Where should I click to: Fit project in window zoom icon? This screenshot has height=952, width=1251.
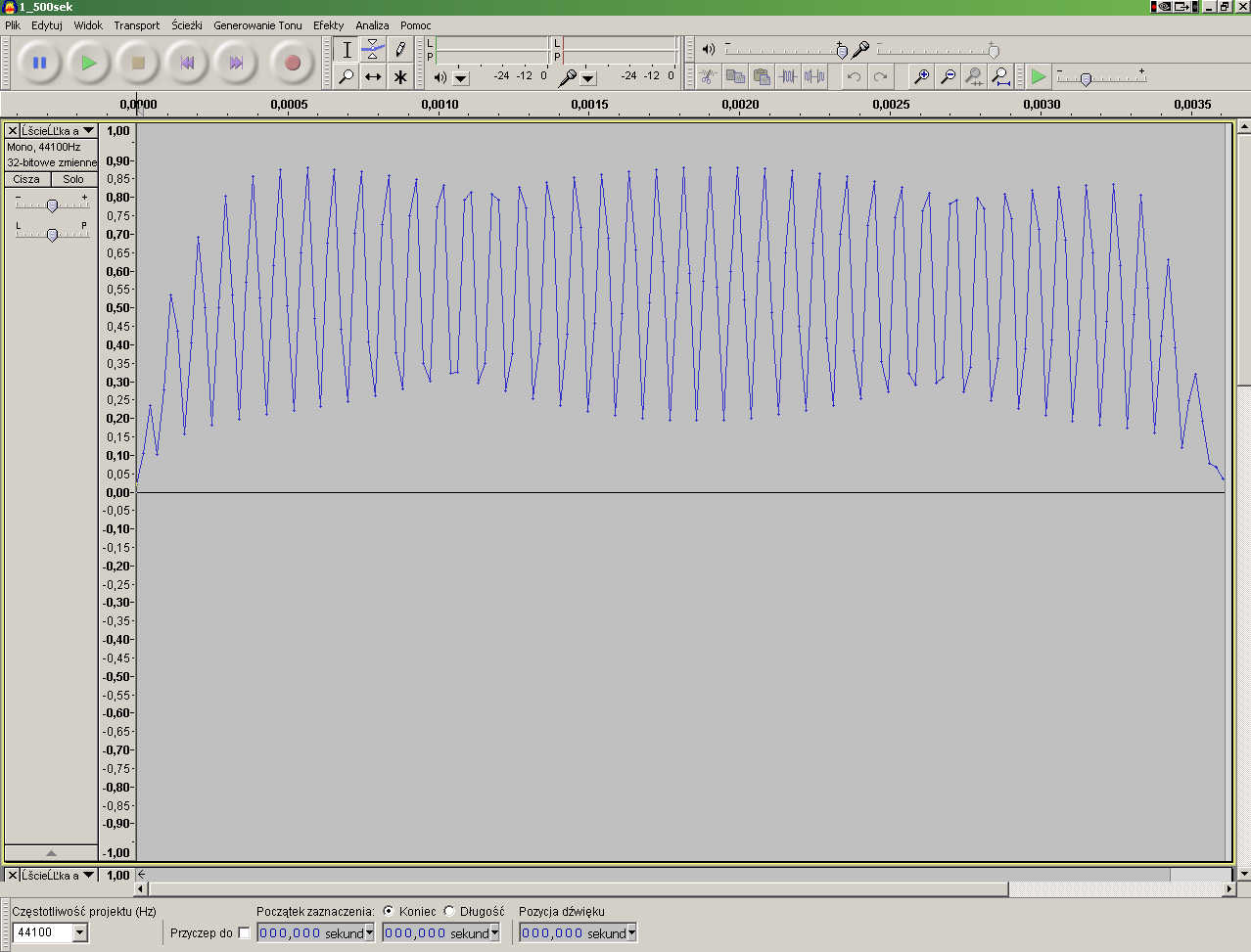[x=999, y=76]
